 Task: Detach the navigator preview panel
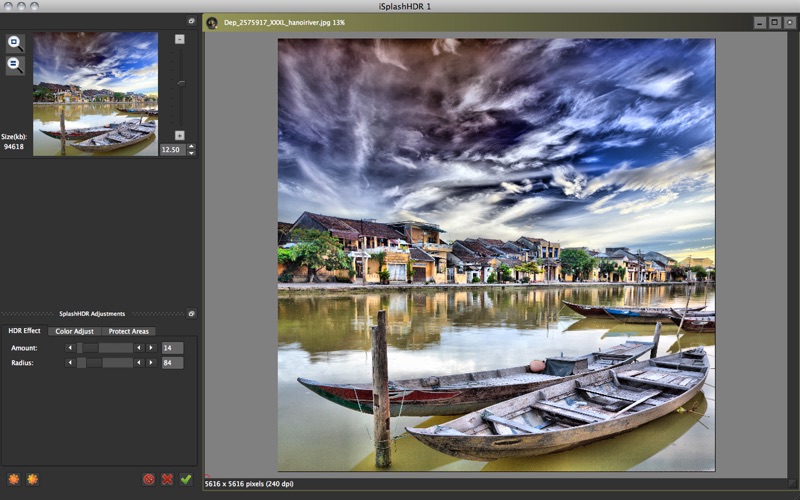191,21
